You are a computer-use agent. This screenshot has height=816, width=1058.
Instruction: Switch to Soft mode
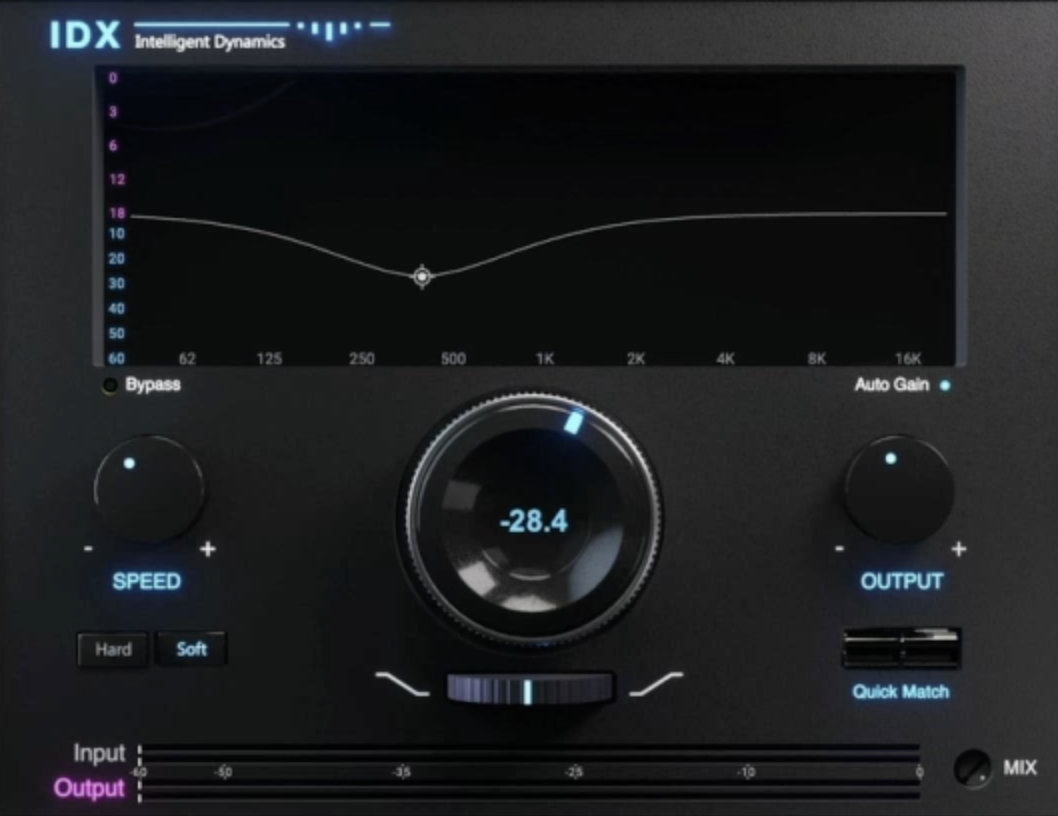click(190, 649)
